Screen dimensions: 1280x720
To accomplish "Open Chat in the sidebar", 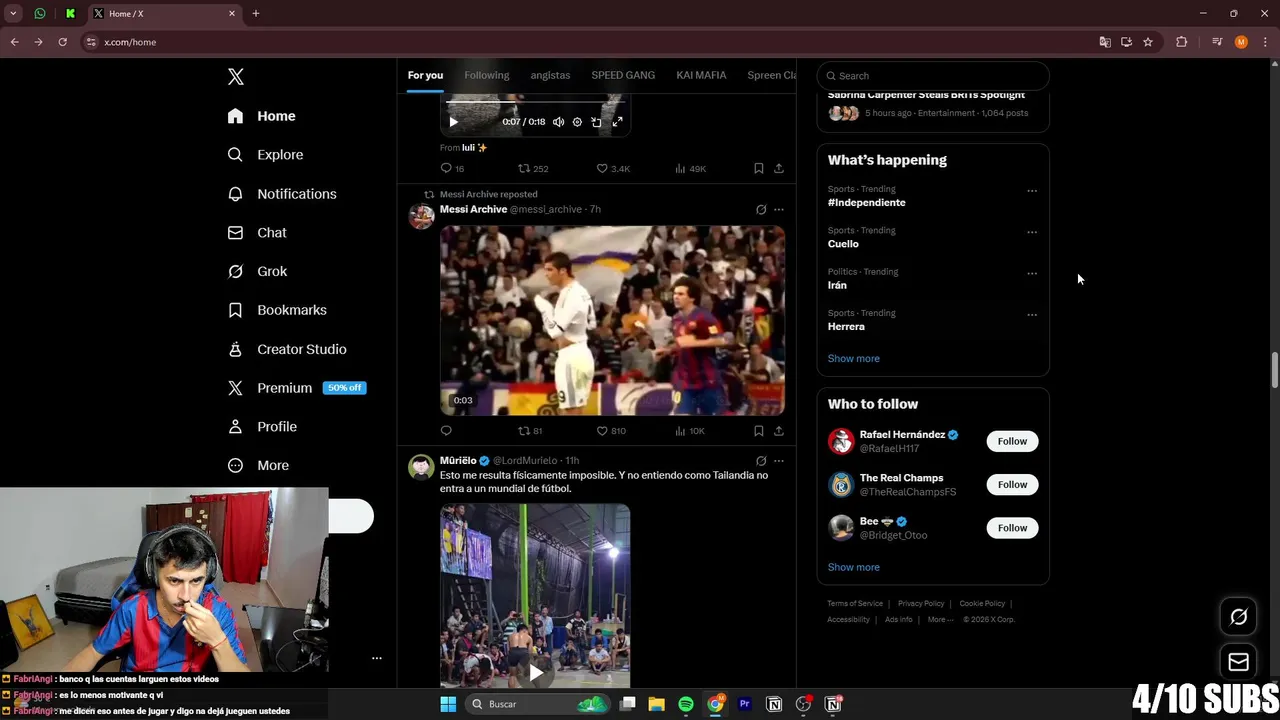I will [257, 233].
